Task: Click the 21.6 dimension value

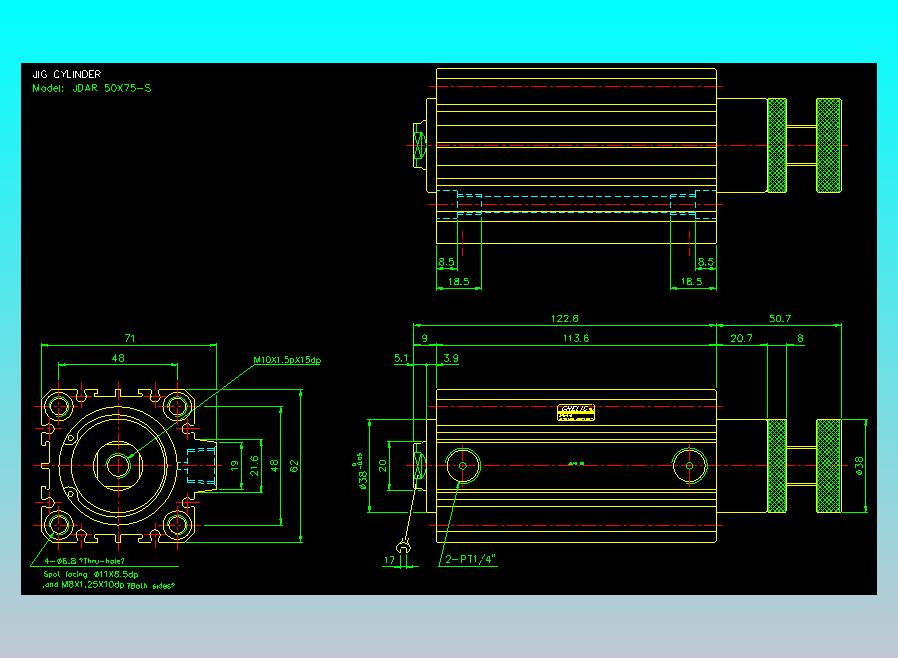Action: 254,466
